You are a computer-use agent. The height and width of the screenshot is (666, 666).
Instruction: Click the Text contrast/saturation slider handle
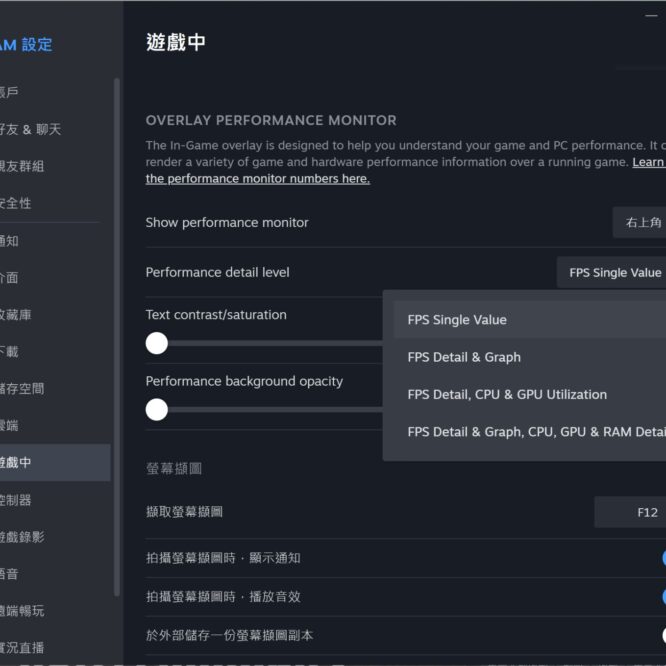click(156, 343)
